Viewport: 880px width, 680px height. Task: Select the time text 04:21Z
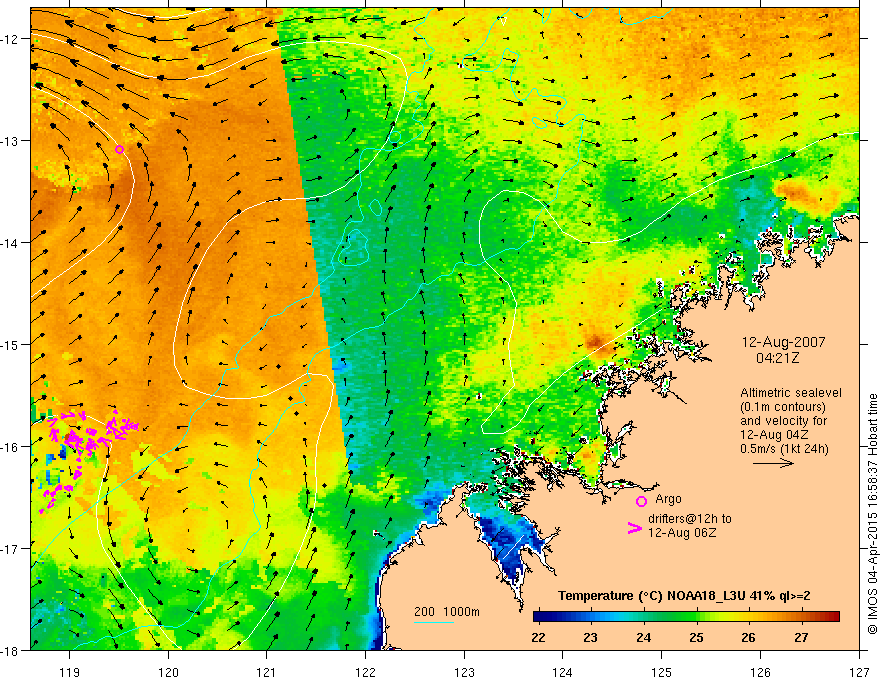(778, 357)
